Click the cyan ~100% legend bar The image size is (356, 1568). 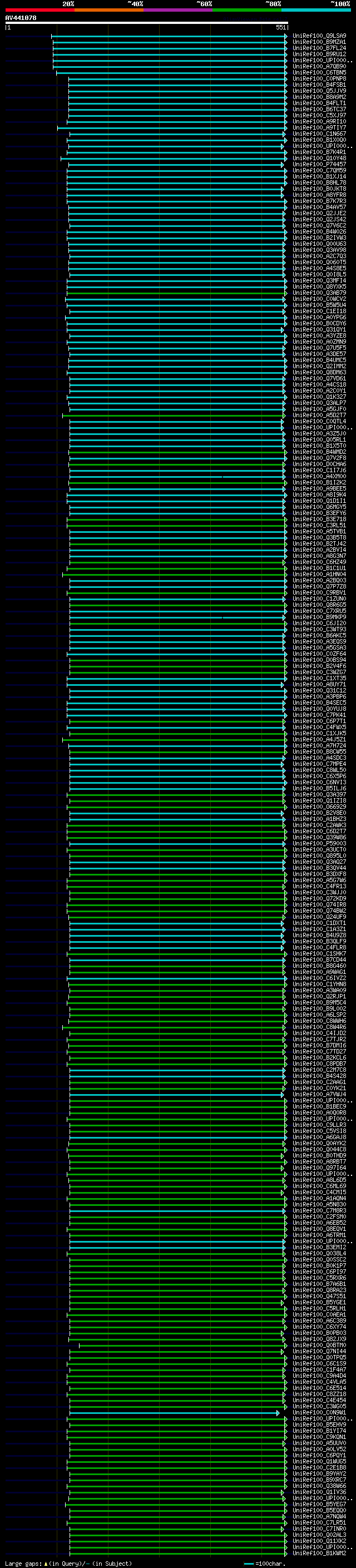[316, 11]
